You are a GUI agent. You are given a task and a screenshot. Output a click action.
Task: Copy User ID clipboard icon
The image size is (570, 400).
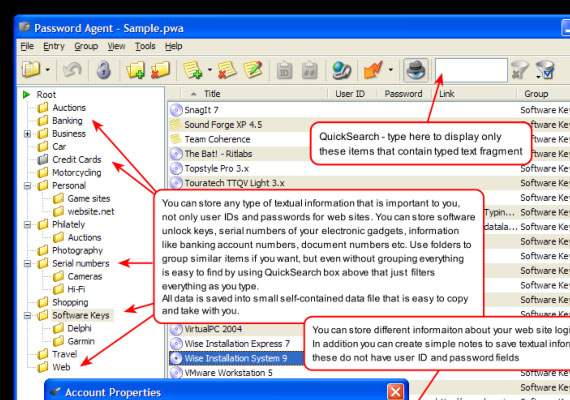285,70
